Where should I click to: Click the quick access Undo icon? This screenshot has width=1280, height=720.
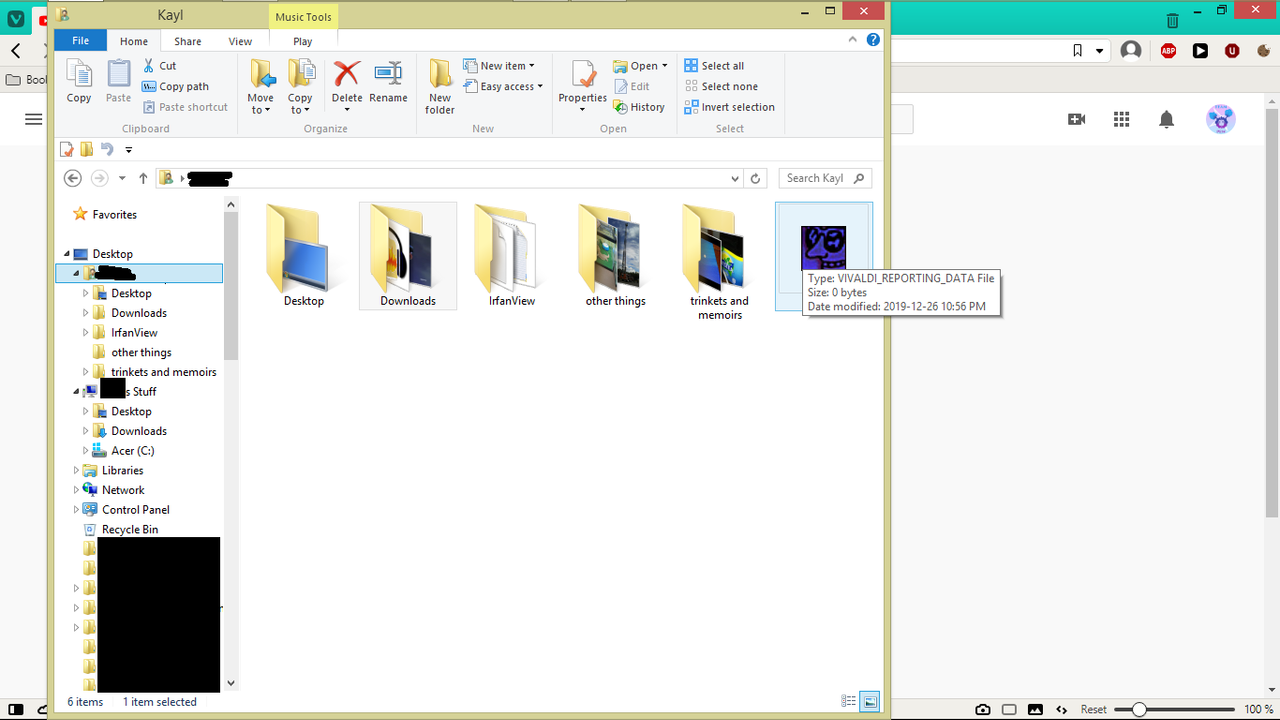tap(107, 150)
